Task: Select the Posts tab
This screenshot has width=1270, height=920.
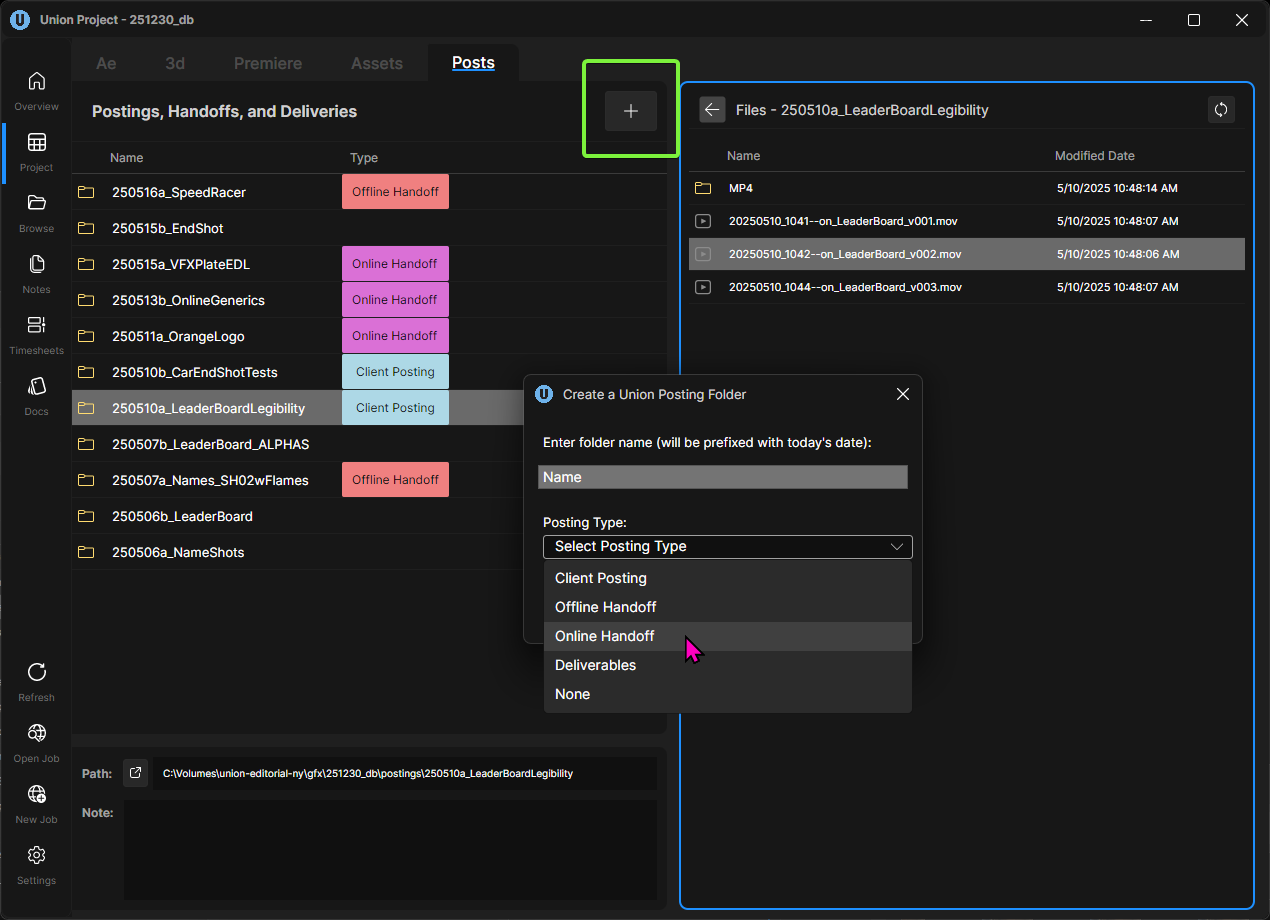Action: (x=473, y=63)
